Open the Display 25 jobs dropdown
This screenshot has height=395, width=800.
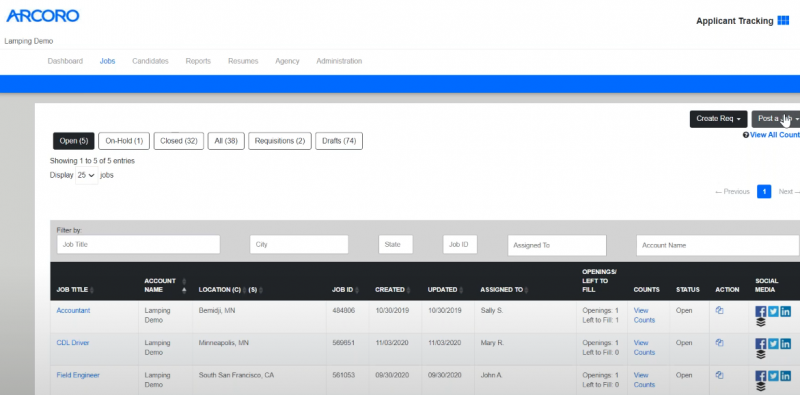86,175
